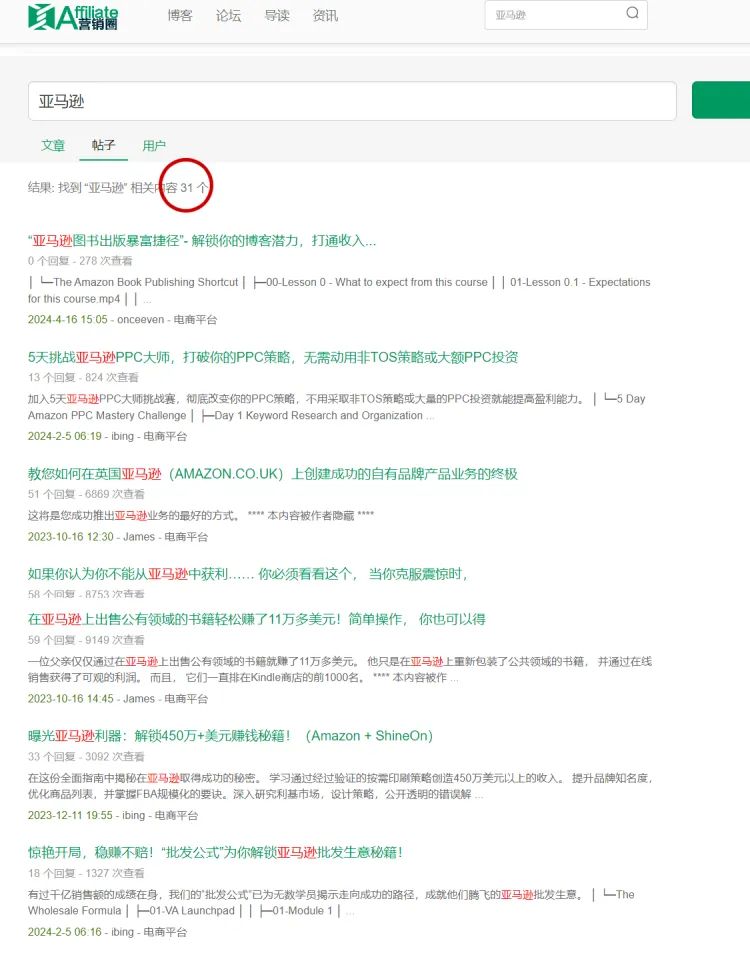
Task: Click 电商平台 on 2024-2-5 06:16 row
Action: click(x=165, y=932)
